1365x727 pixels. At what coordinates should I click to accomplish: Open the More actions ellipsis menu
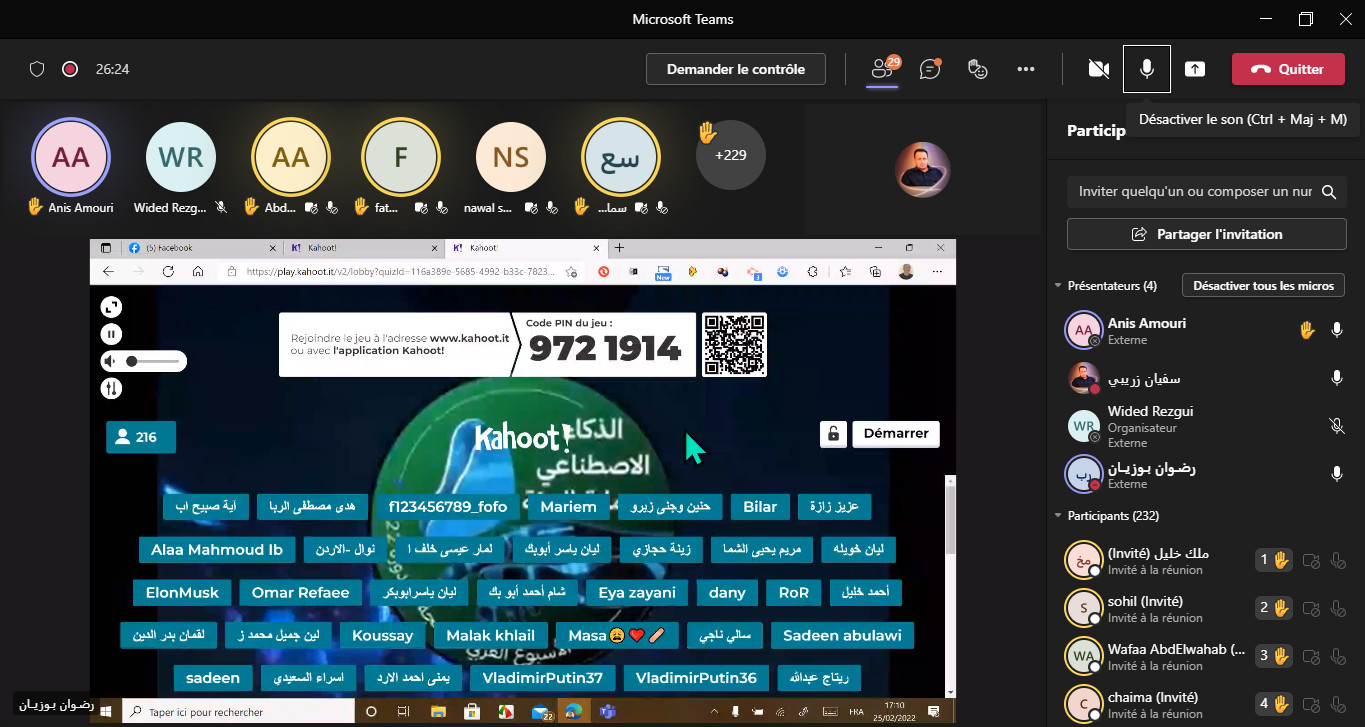1026,69
